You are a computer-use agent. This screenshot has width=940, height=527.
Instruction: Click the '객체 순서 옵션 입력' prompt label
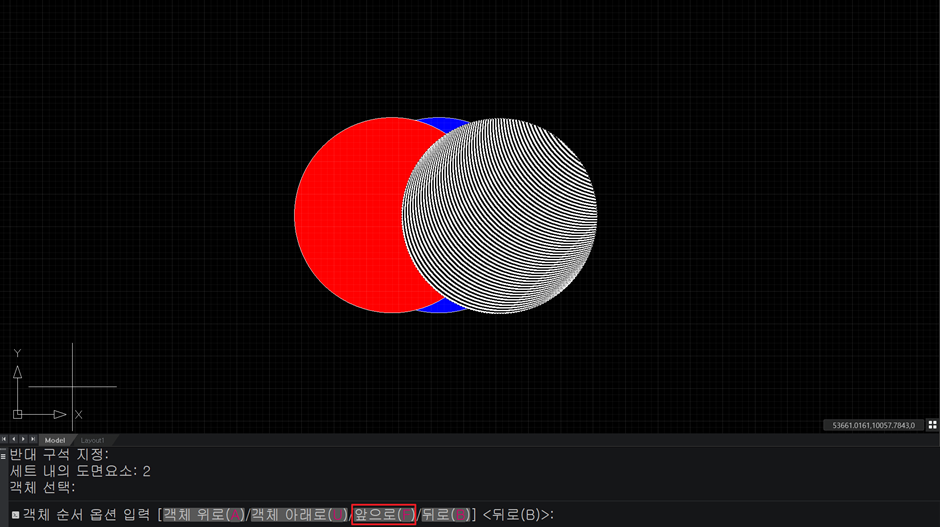87,514
